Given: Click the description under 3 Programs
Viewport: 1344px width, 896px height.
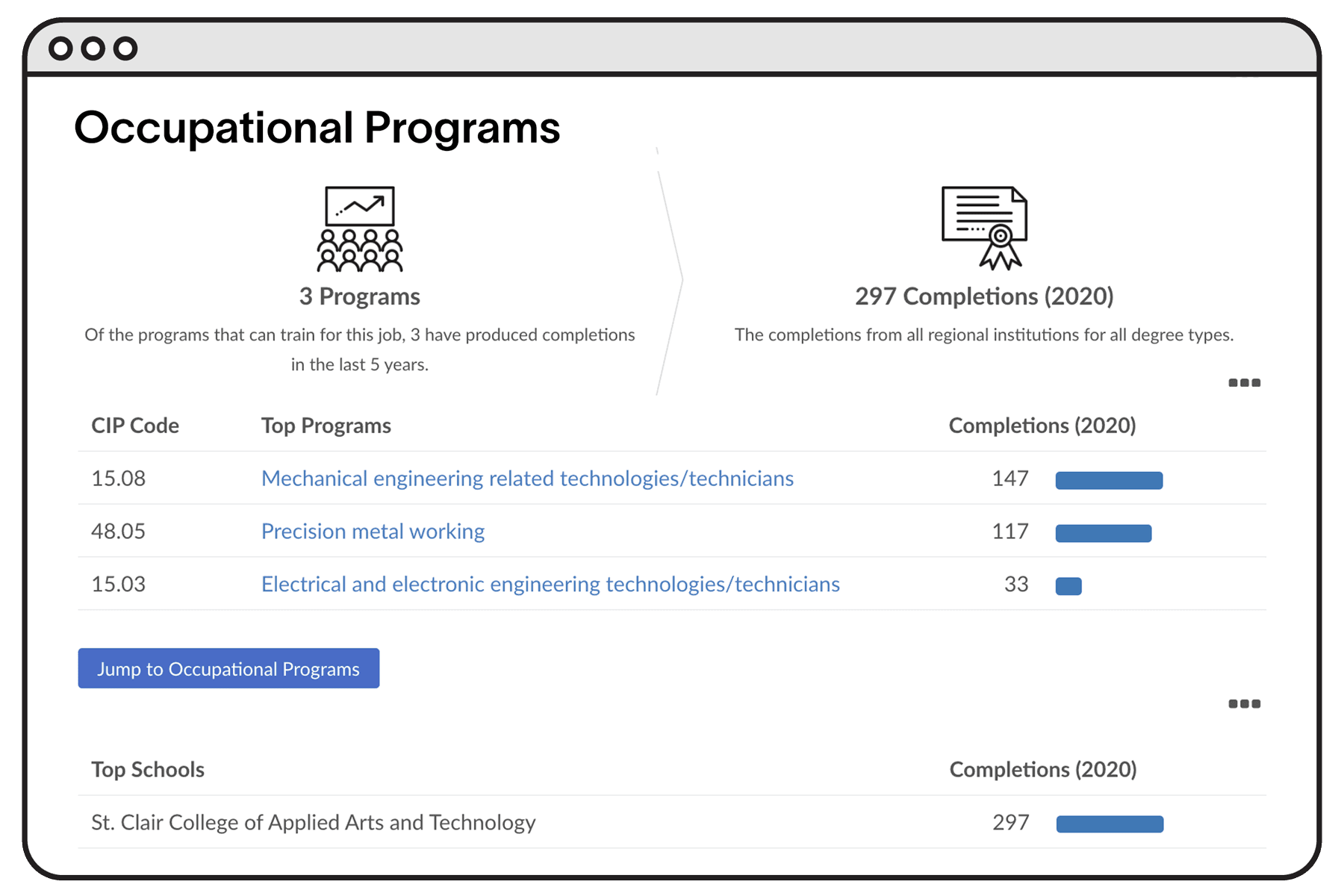Looking at the screenshot, I should [360, 349].
